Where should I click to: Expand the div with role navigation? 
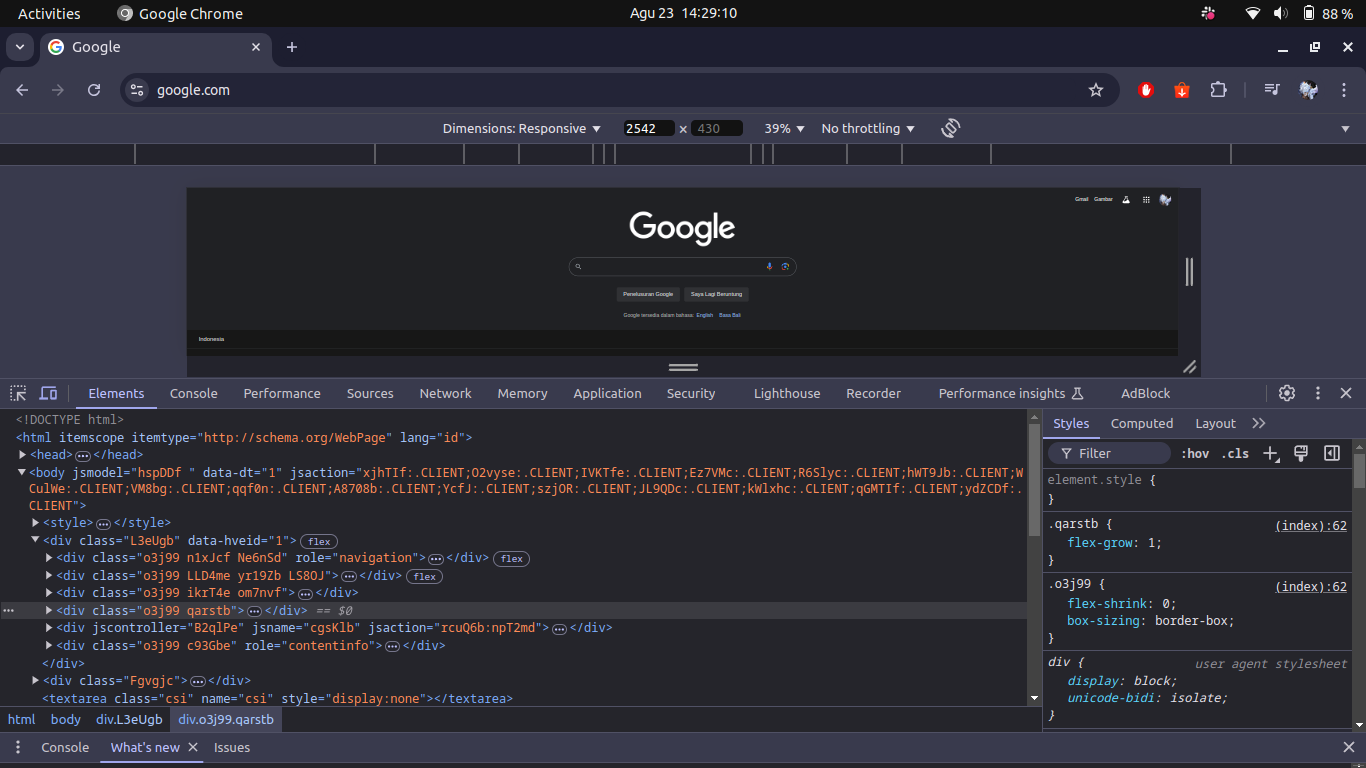pyautogui.click(x=50, y=558)
